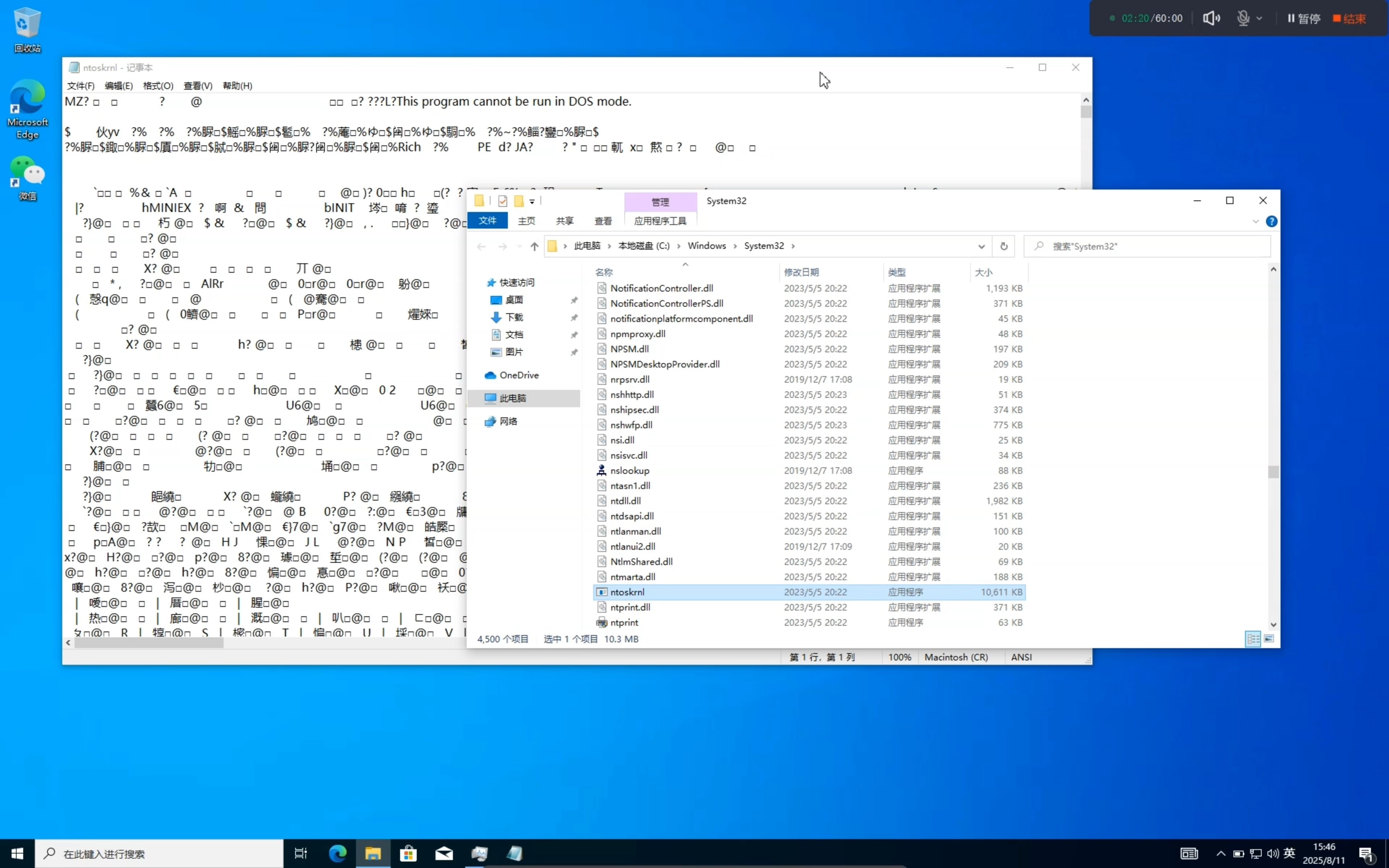Sort files by the 大小 column header
This screenshot has width=1389, height=868.
[x=983, y=272]
